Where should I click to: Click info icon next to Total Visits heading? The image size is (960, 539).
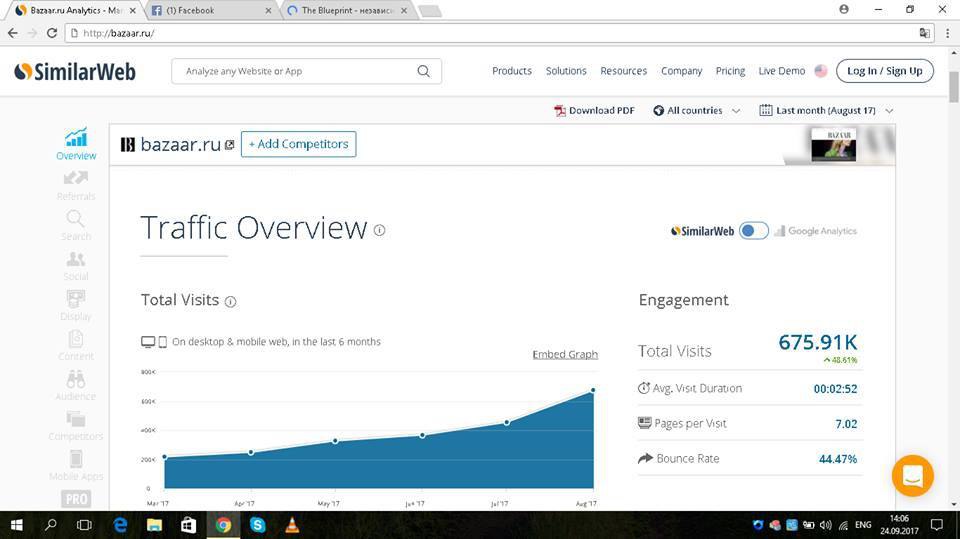click(230, 301)
